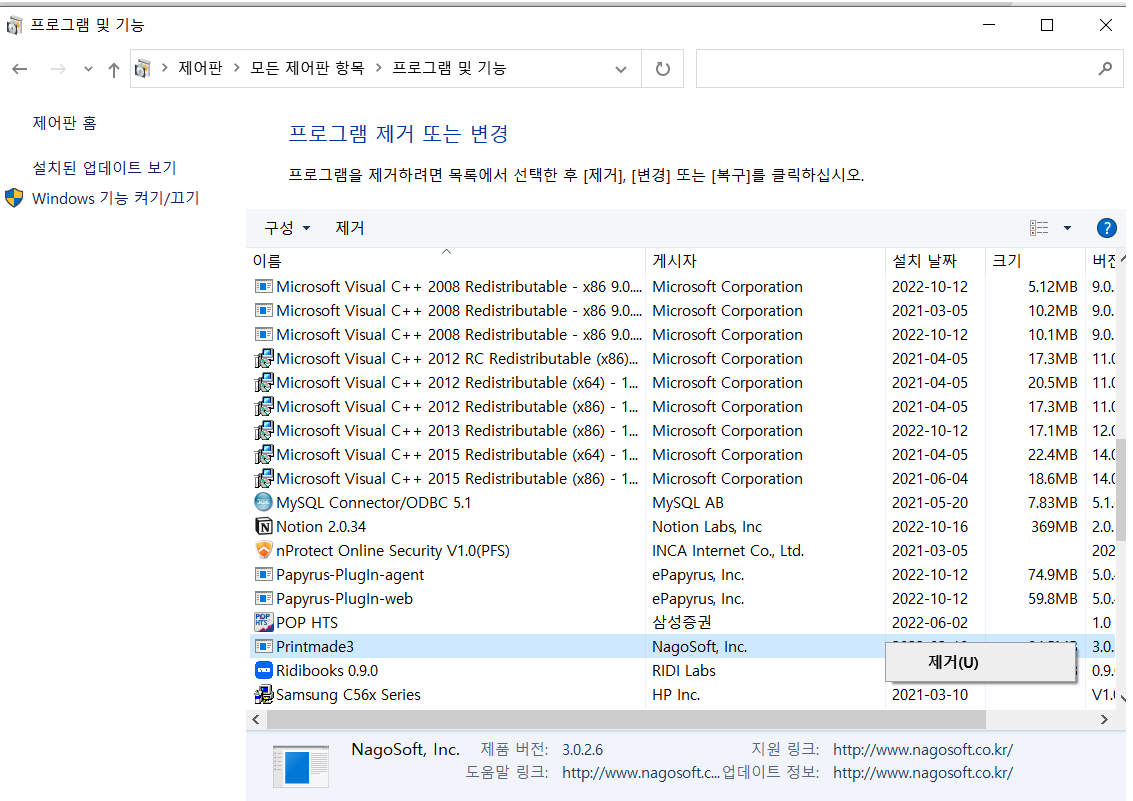Navigate back using the back arrow
This screenshot has height=801, width=1133.
[x=20, y=68]
